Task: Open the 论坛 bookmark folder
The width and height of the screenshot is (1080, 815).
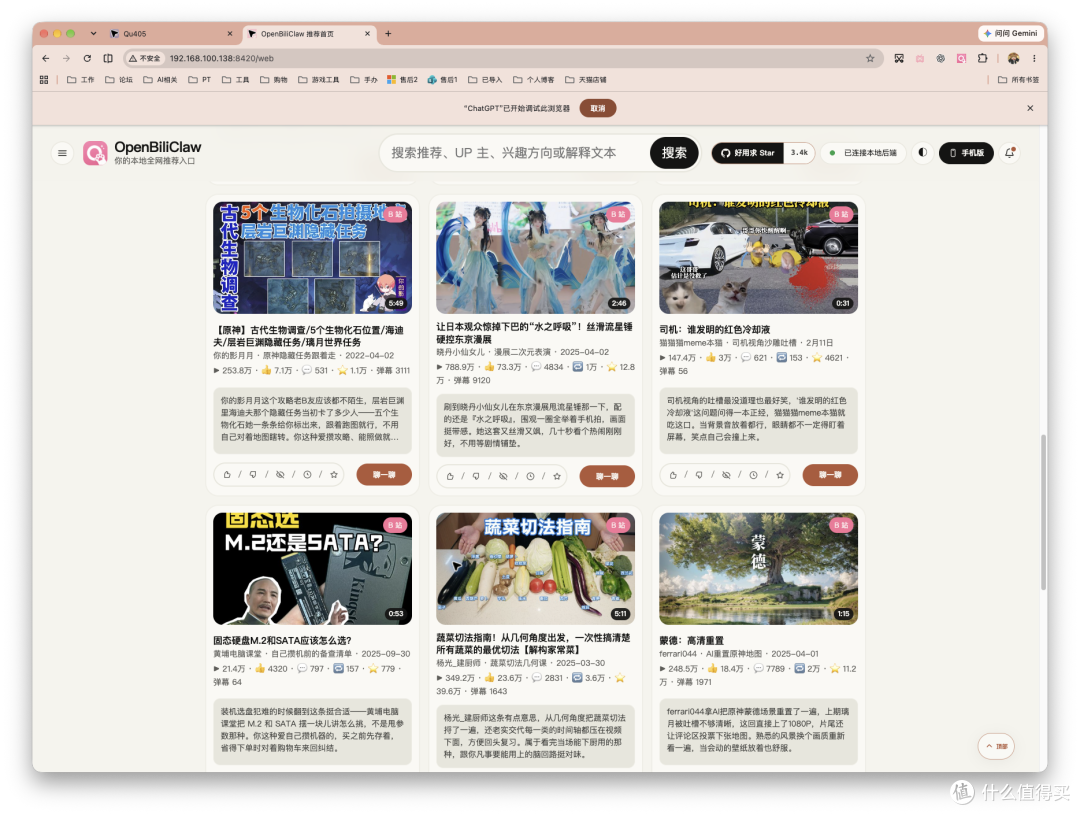Action: 118,80
